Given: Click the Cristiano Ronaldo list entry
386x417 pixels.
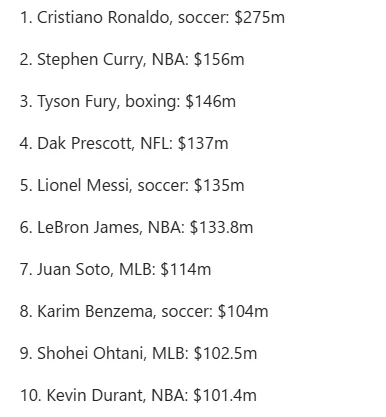Looking at the screenshot, I should point(152,17).
